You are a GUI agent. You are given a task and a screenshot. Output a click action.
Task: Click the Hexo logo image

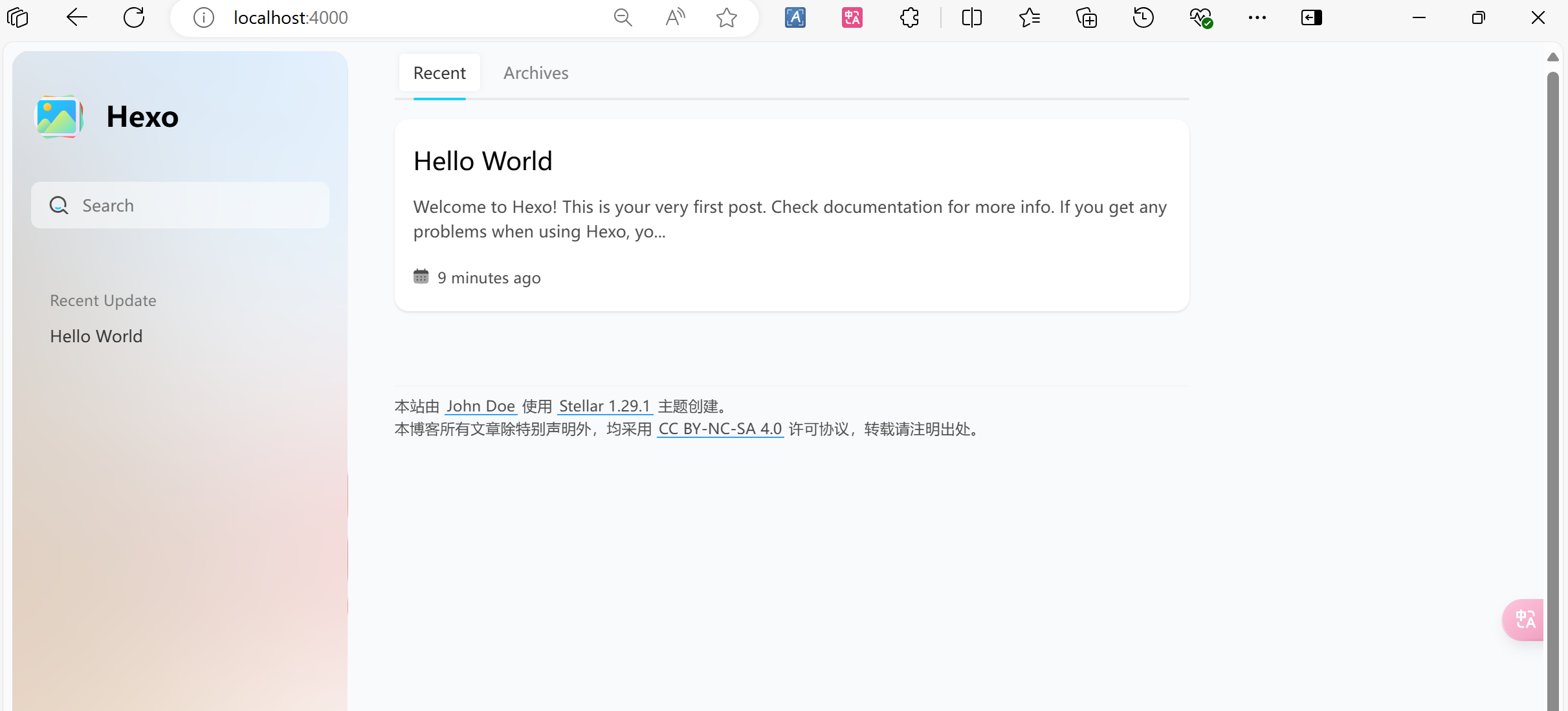point(58,117)
